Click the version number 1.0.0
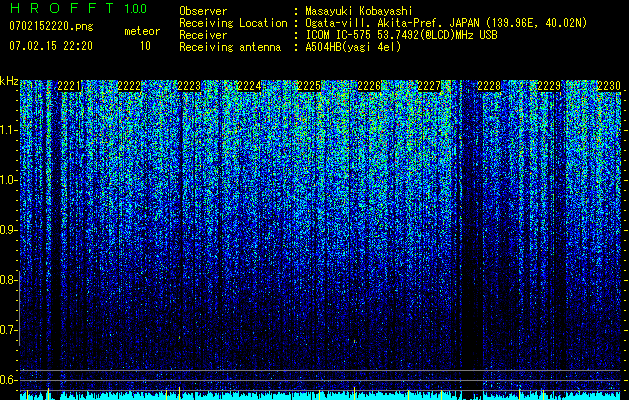The width and height of the screenshot is (629, 400). click(136, 8)
